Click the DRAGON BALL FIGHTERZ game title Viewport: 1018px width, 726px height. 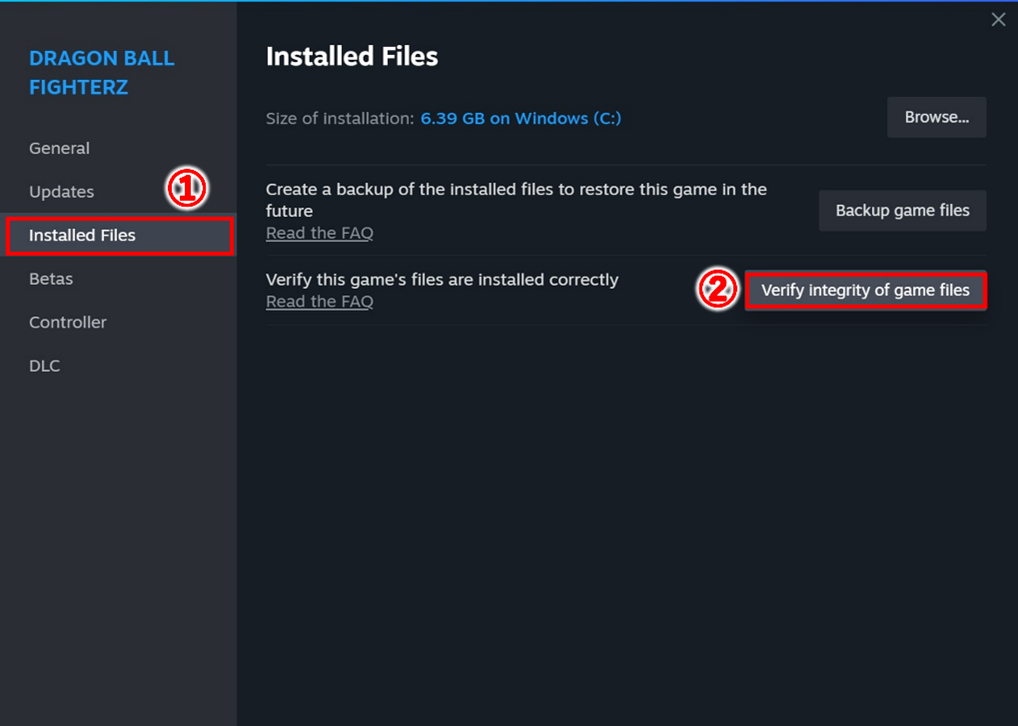102,73
